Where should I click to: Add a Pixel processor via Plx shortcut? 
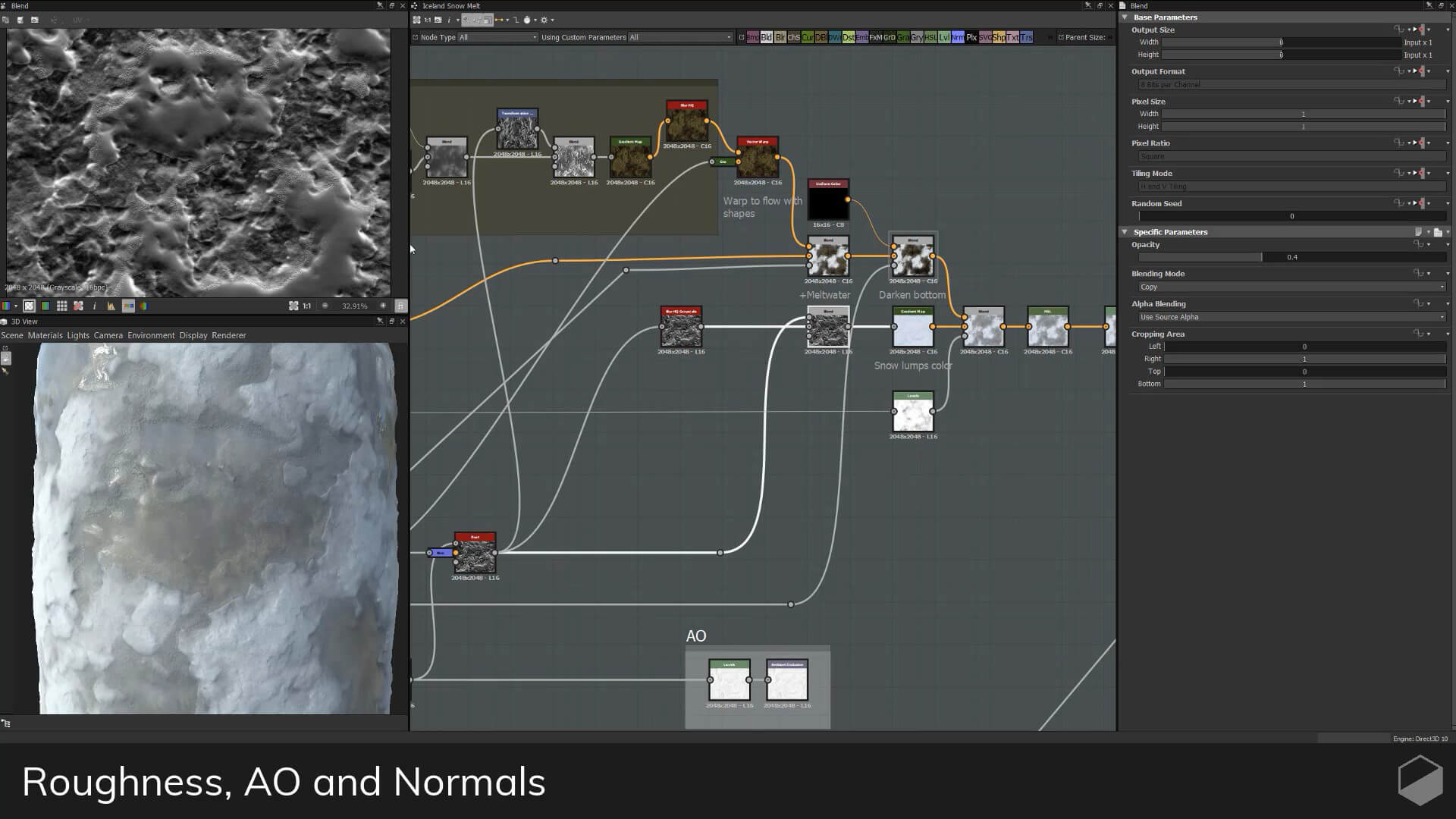click(x=971, y=37)
